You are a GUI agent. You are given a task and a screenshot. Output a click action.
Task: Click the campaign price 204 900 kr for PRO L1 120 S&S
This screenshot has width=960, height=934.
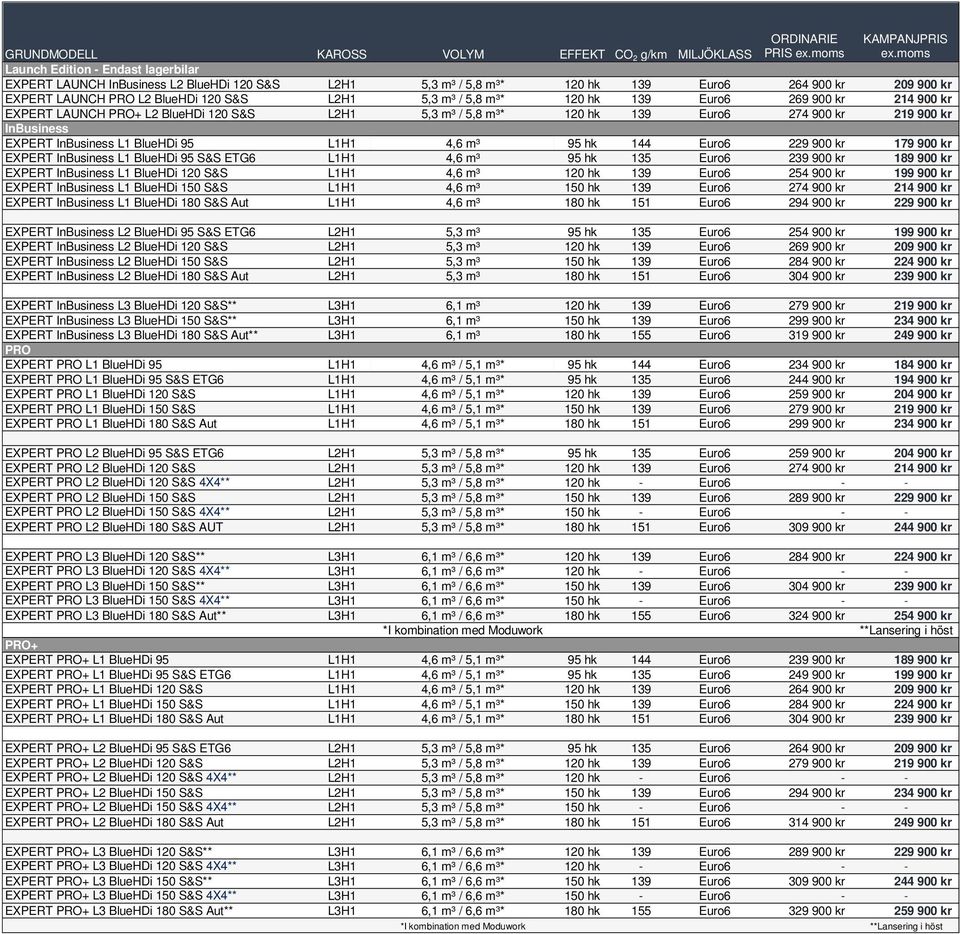(923, 394)
